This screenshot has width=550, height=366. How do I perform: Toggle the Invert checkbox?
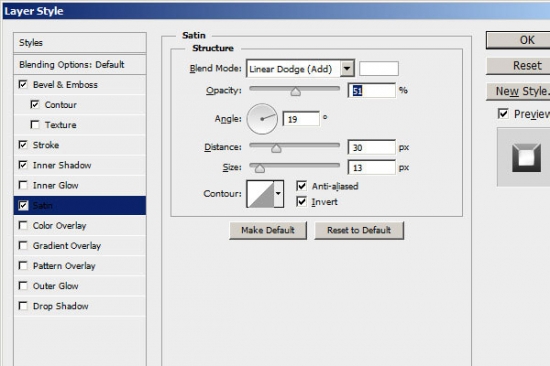[x=302, y=202]
